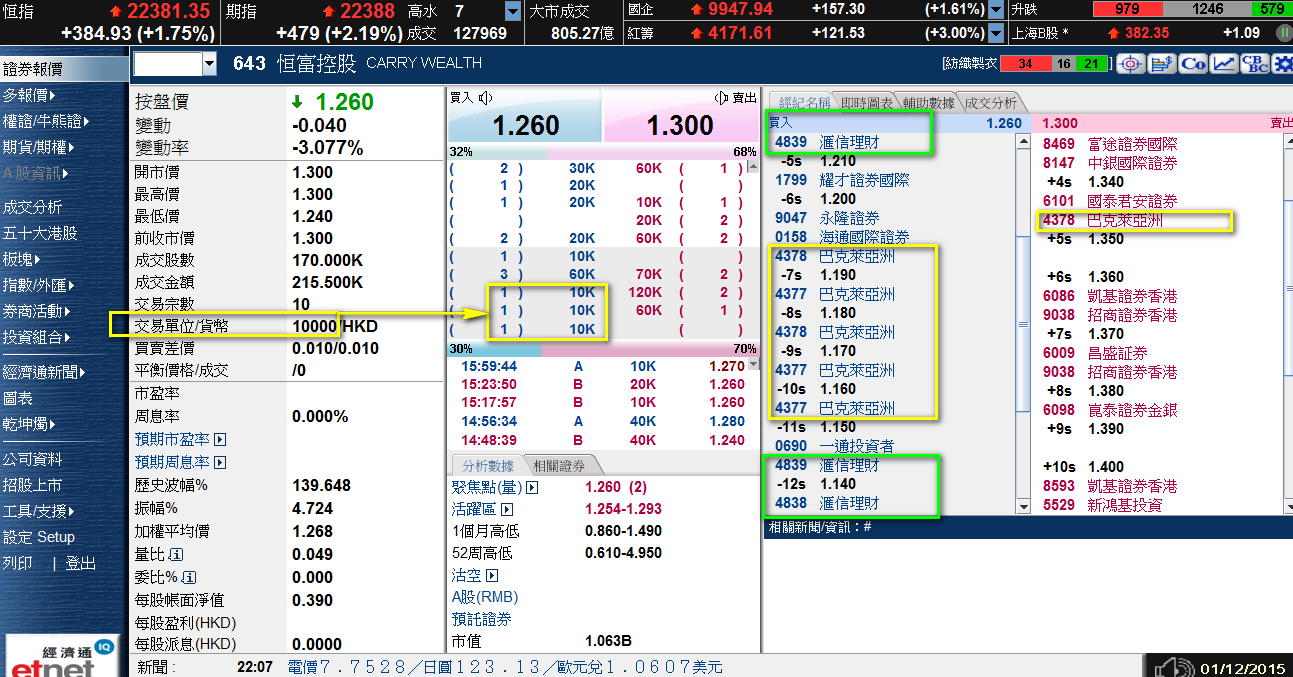
Task: Click the info icon next to 委比%
Action: 190,577
